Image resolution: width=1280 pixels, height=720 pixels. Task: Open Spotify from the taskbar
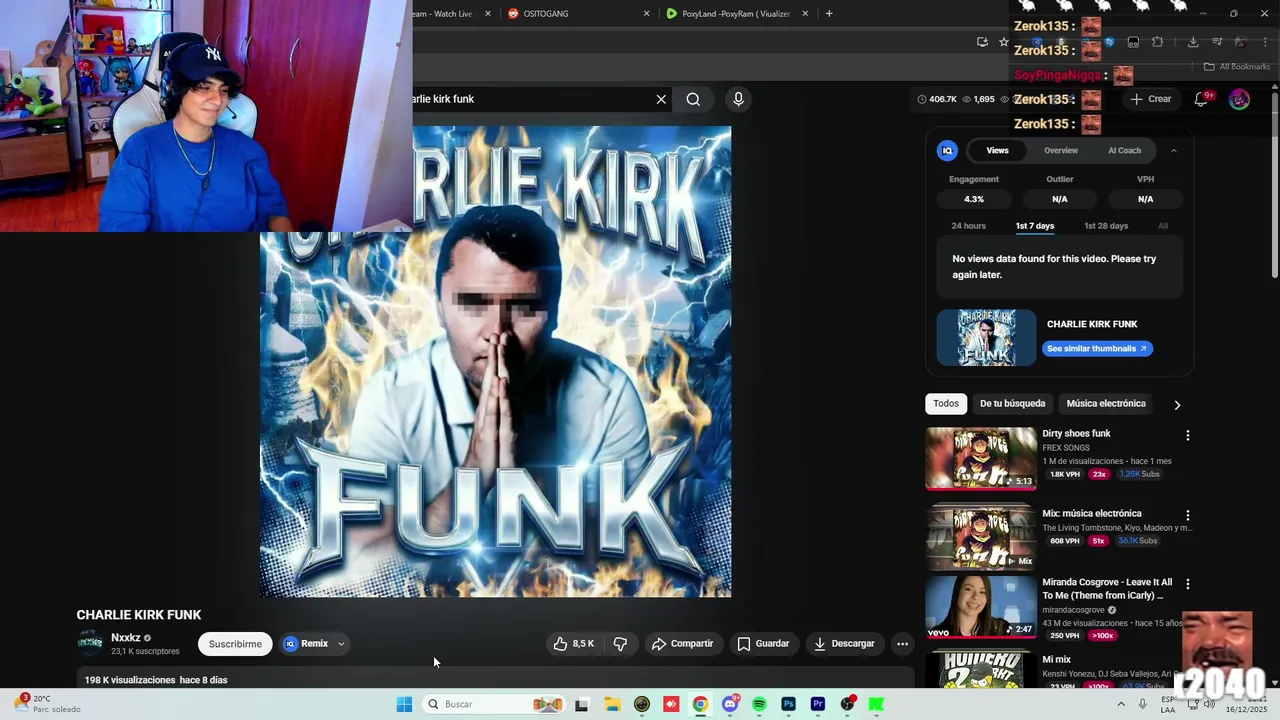click(x=759, y=704)
